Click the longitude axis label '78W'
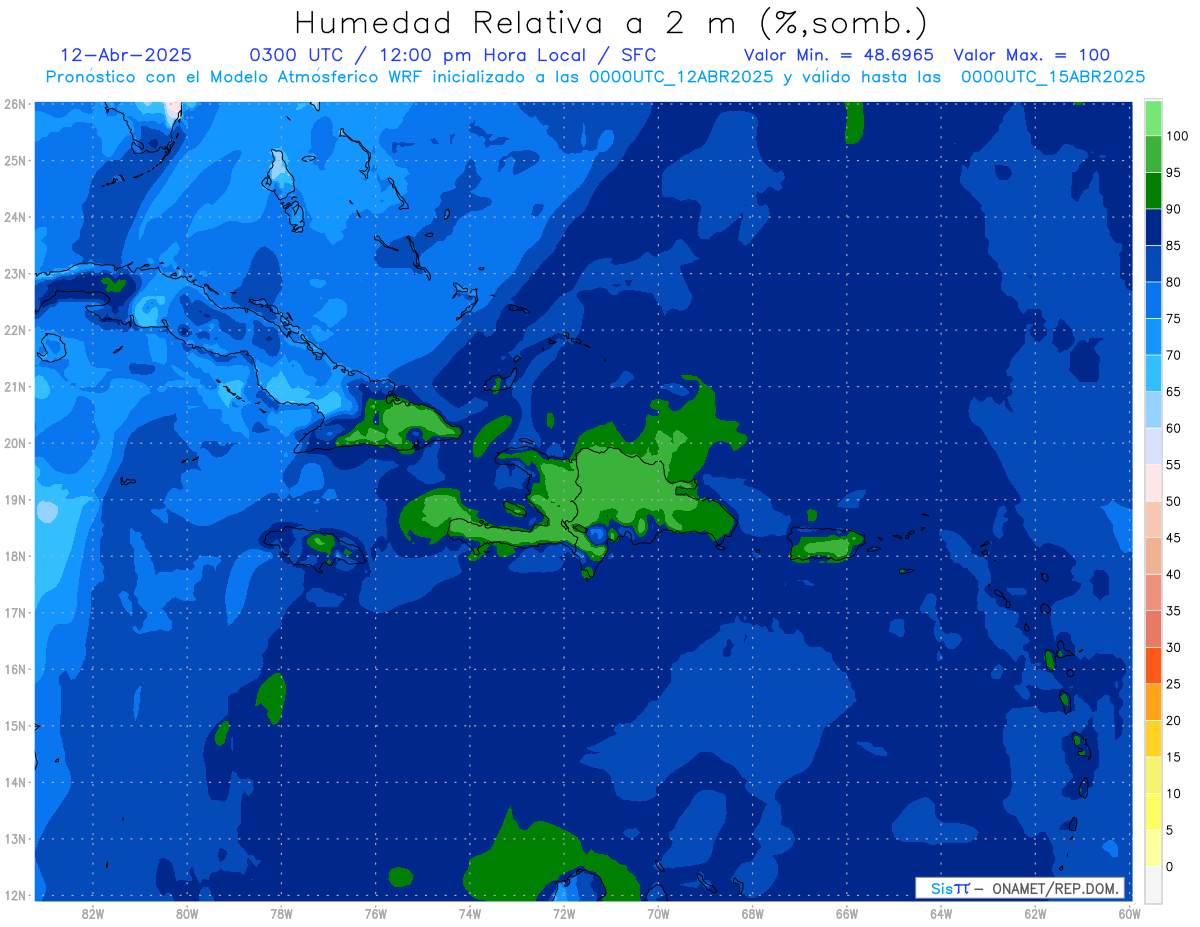The width and height of the screenshot is (1200, 927). coord(281,913)
